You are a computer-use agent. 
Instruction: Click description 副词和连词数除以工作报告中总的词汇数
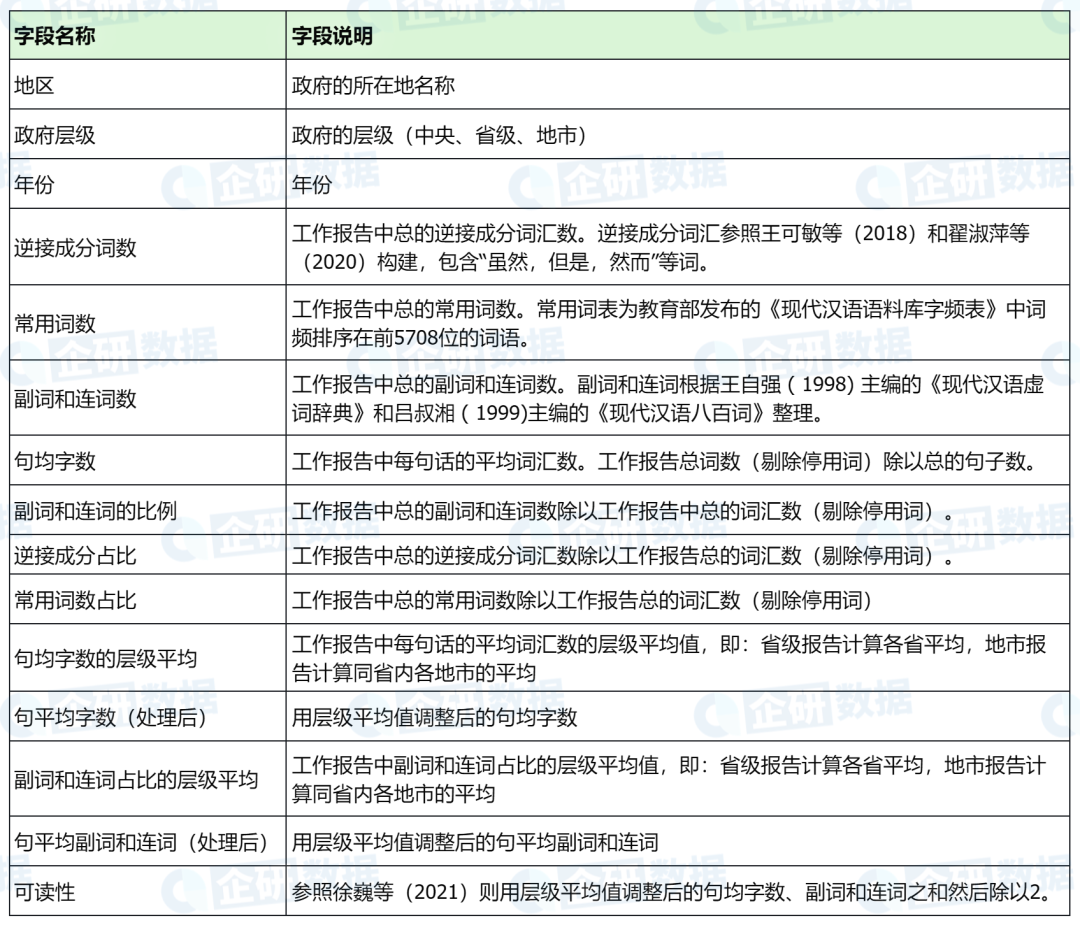click(678, 510)
